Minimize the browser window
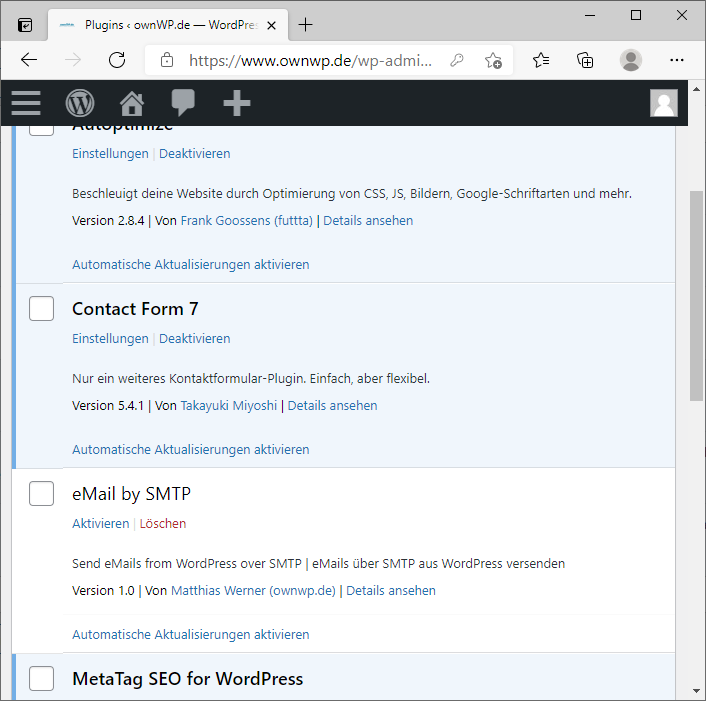 (x=590, y=15)
